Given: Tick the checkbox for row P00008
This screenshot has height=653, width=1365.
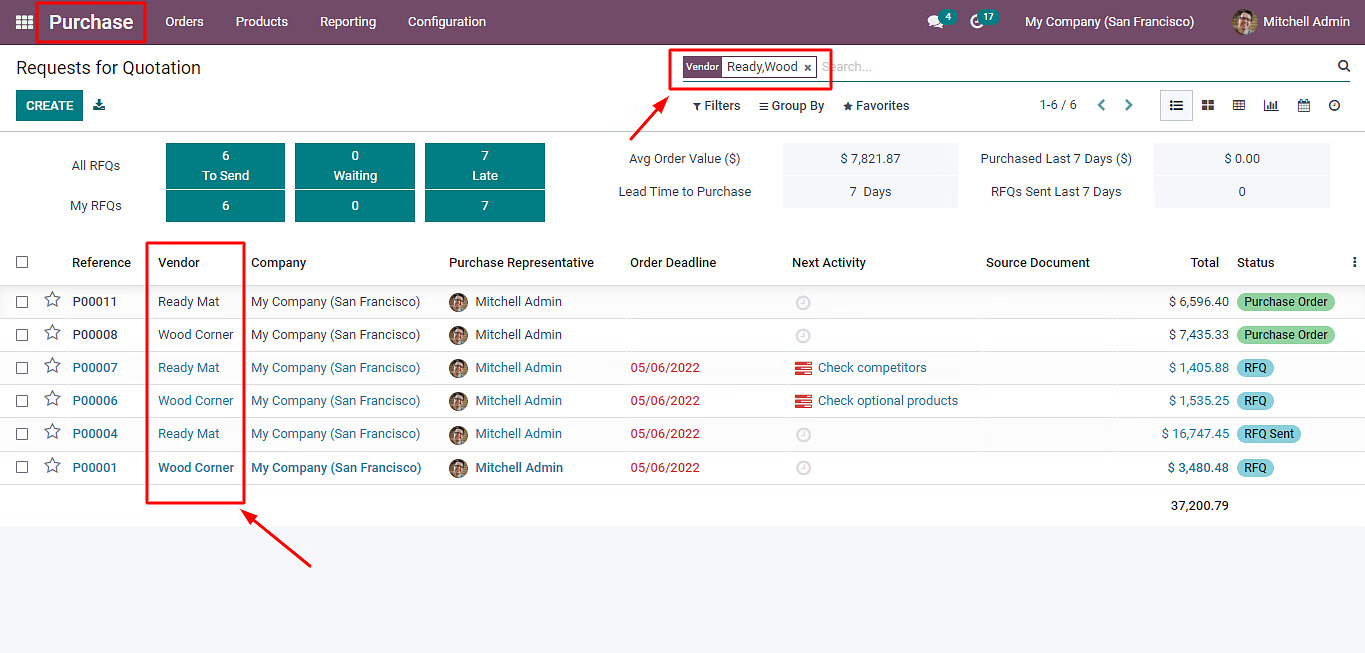Looking at the screenshot, I should [x=22, y=335].
